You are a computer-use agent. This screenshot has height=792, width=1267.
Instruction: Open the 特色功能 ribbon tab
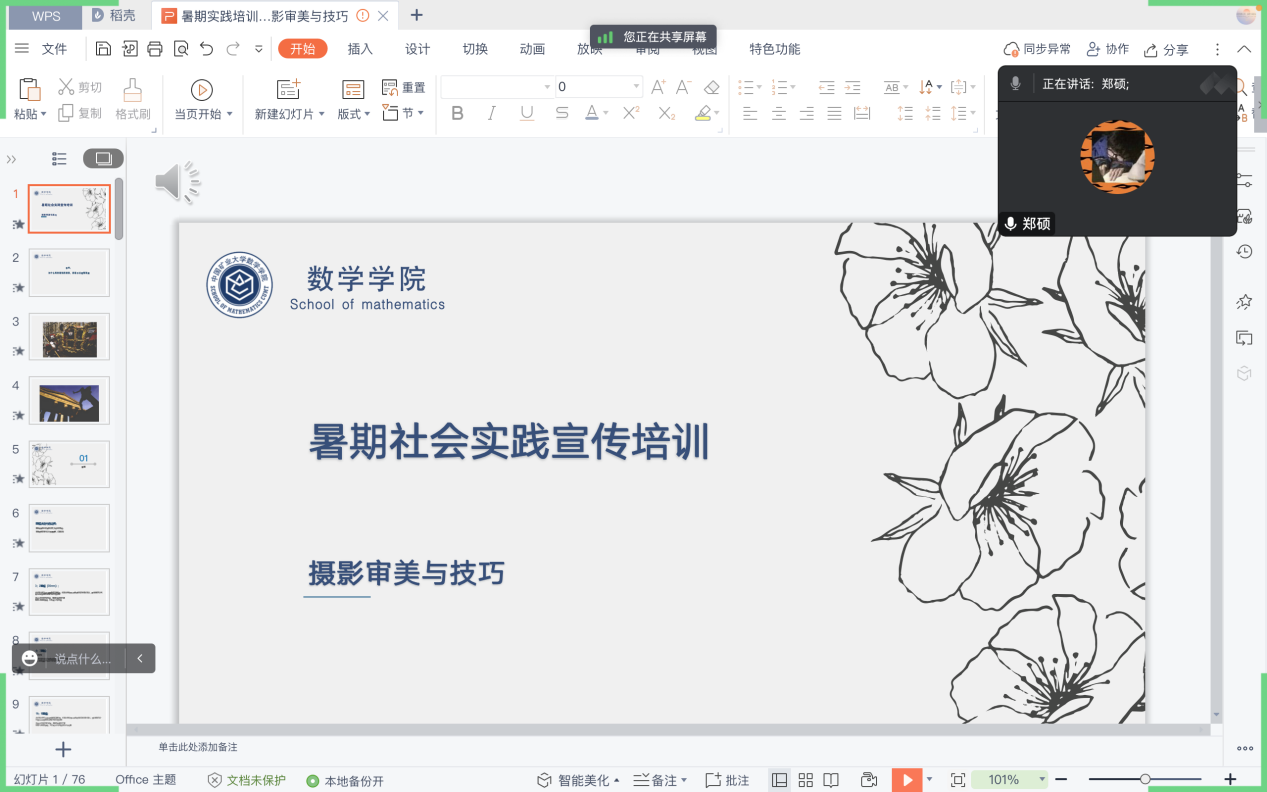(x=775, y=49)
